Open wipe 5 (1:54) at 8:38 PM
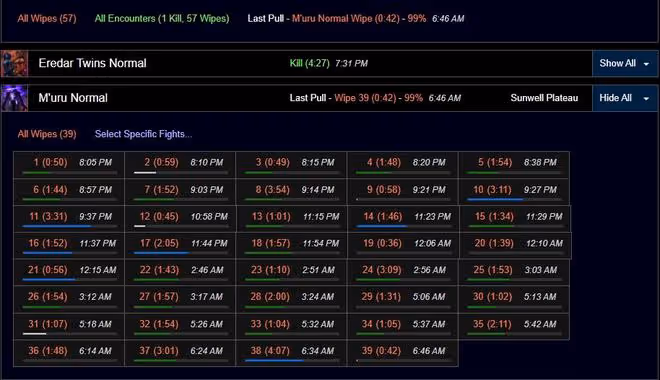660x380 pixels. [x=514, y=165]
